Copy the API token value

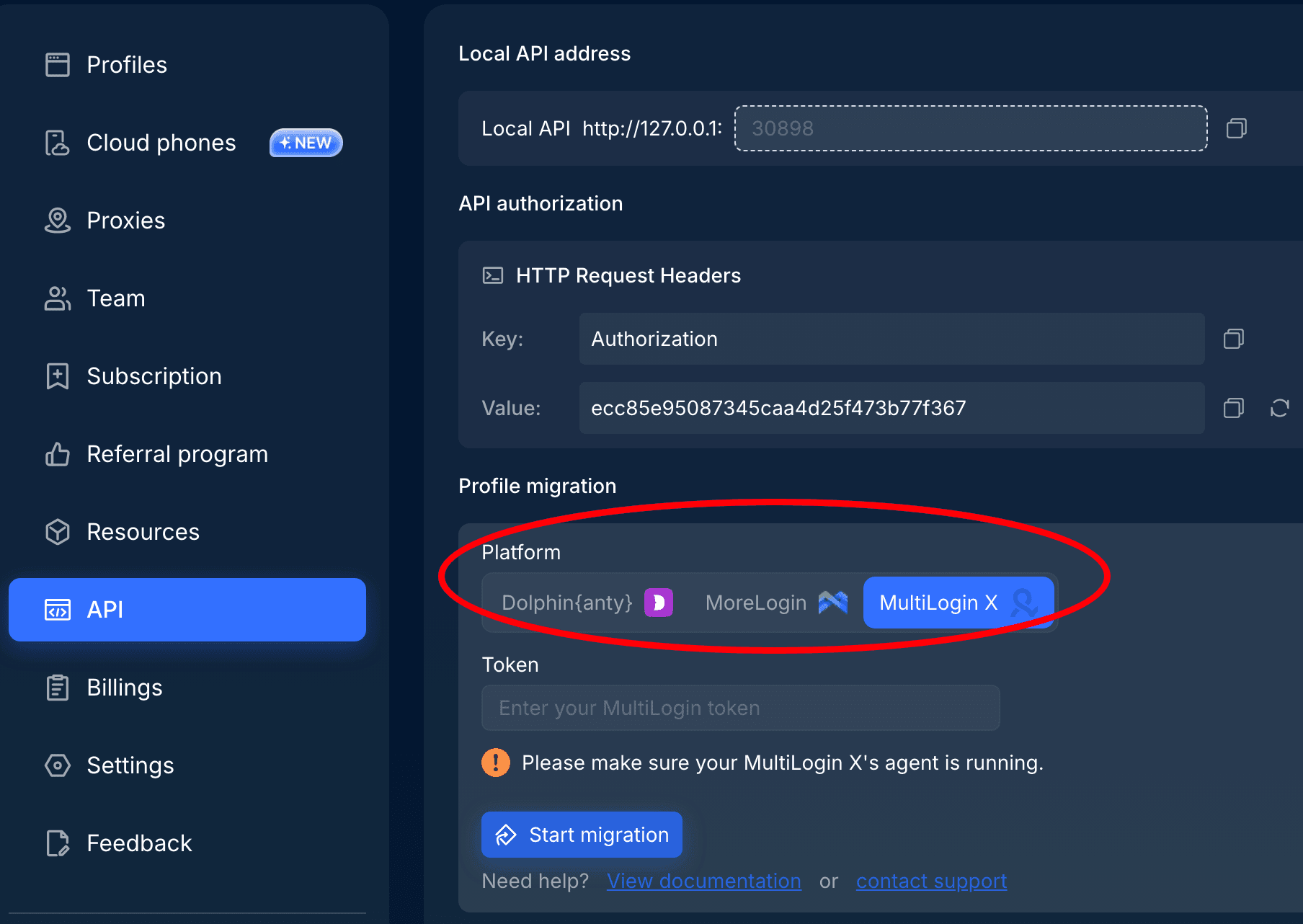[x=1233, y=408]
